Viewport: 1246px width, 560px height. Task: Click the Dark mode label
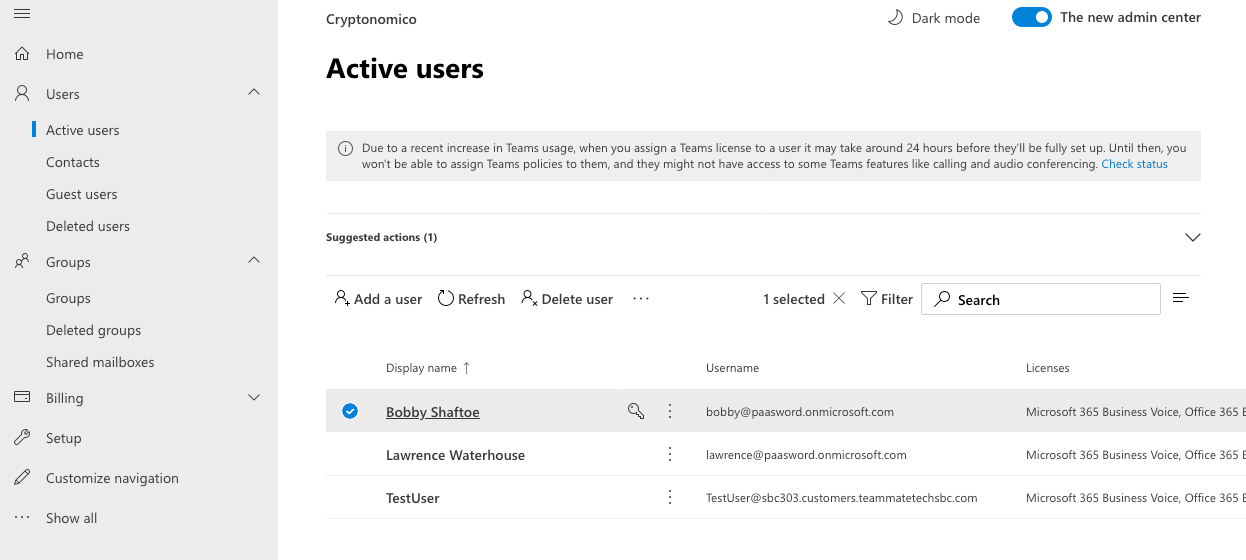coord(946,18)
